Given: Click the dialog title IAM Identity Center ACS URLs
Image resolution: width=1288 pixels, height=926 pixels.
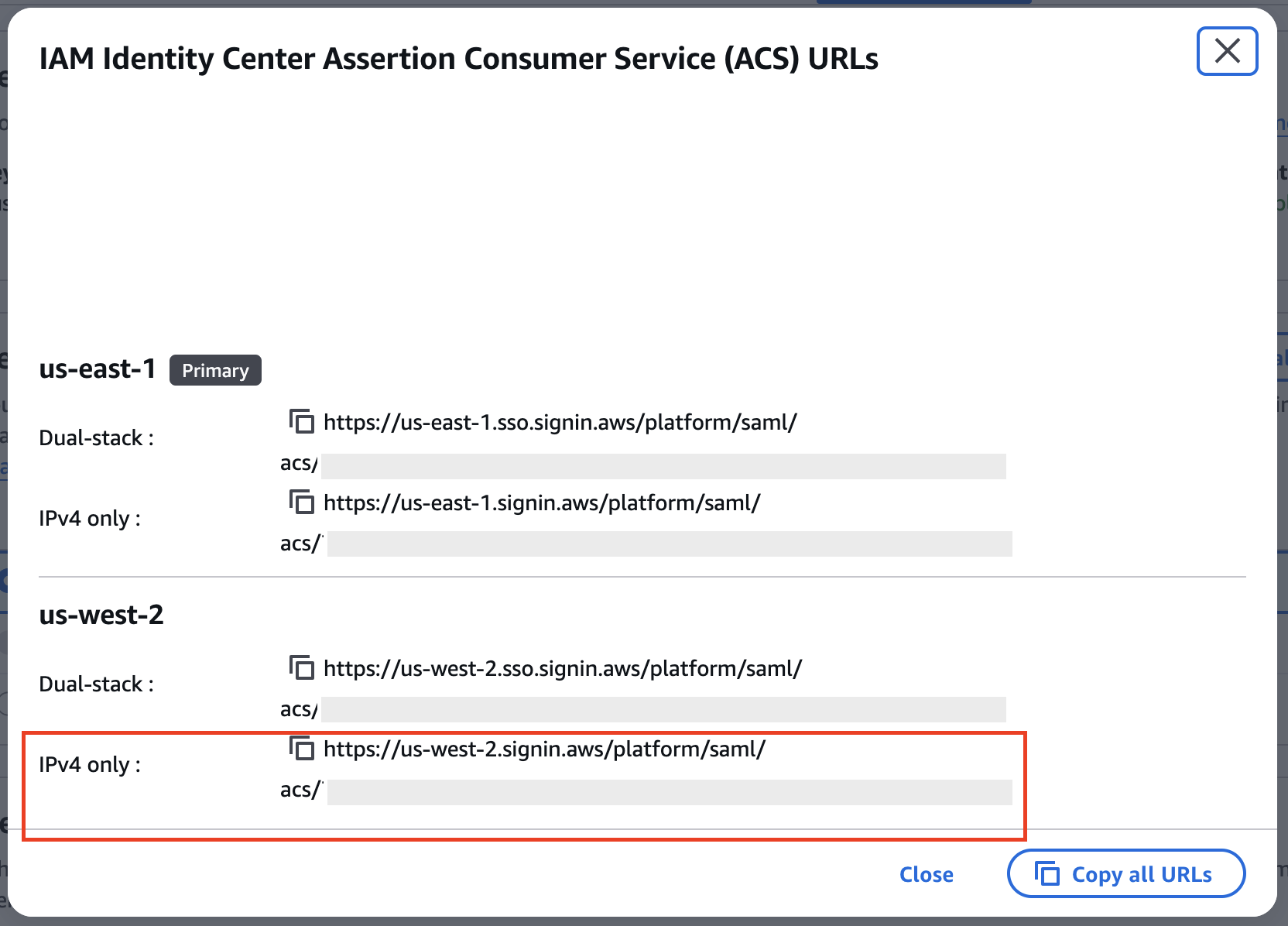Looking at the screenshot, I should click(x=458, y=59).
